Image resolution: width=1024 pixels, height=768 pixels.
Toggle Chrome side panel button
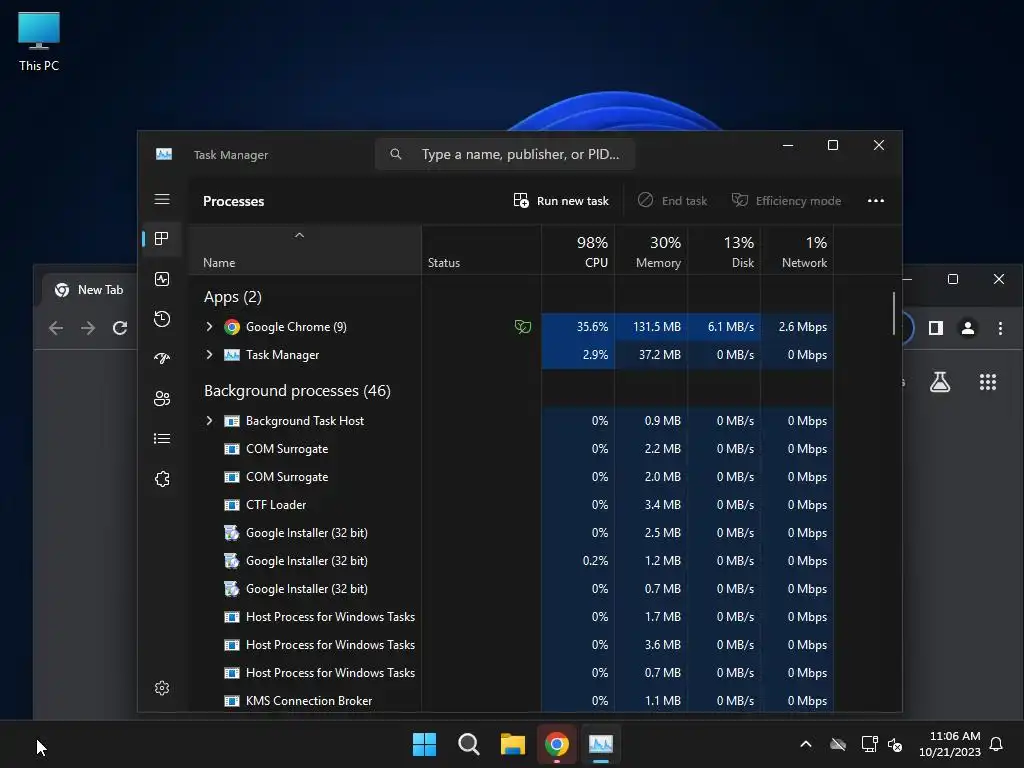tap(936, 328)
